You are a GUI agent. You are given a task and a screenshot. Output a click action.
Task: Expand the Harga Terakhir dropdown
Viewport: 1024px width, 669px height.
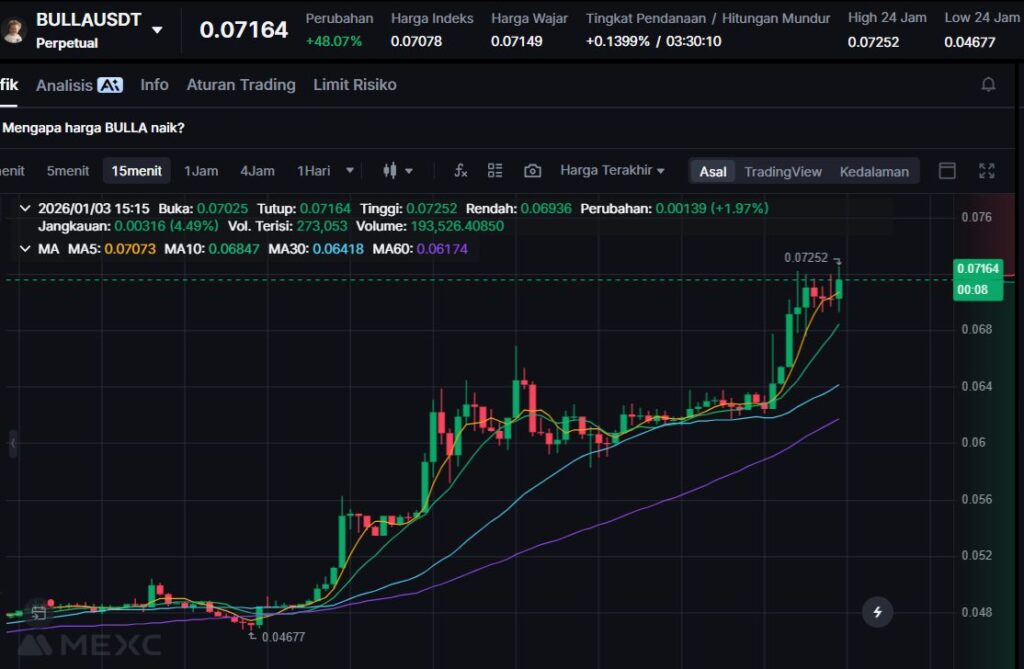pyautogui.click(x=612, y=171)
